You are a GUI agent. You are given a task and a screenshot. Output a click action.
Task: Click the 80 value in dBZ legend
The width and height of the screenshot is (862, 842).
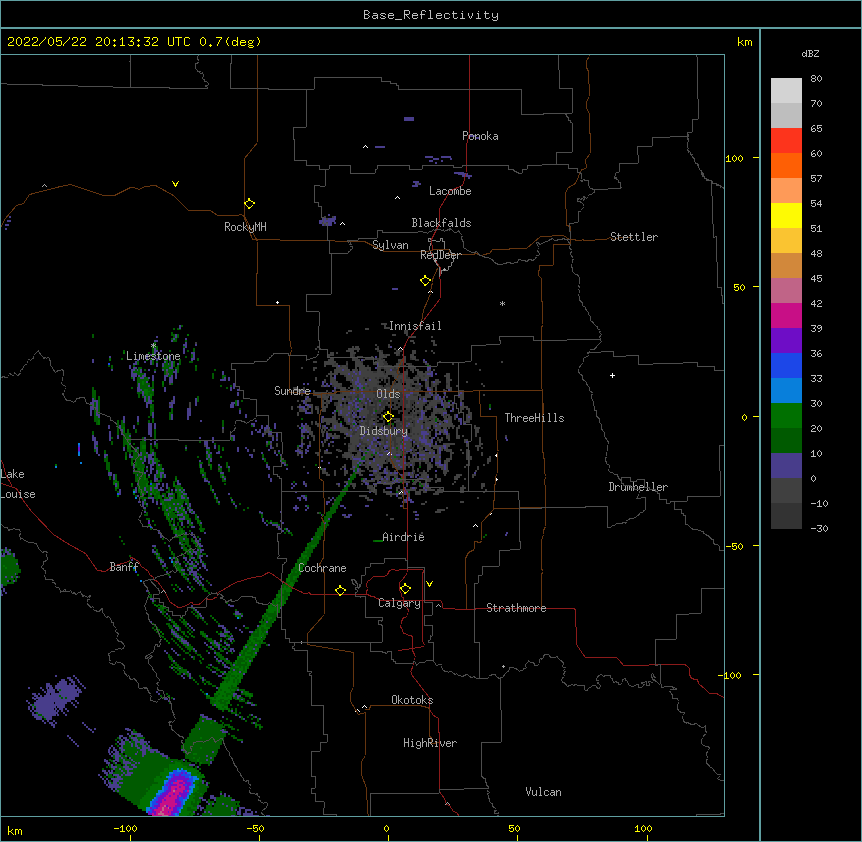click(x=816, y=79)
